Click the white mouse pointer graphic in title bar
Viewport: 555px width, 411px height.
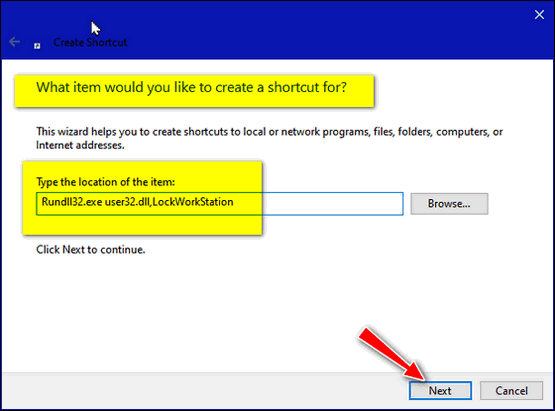click(95, 28)
